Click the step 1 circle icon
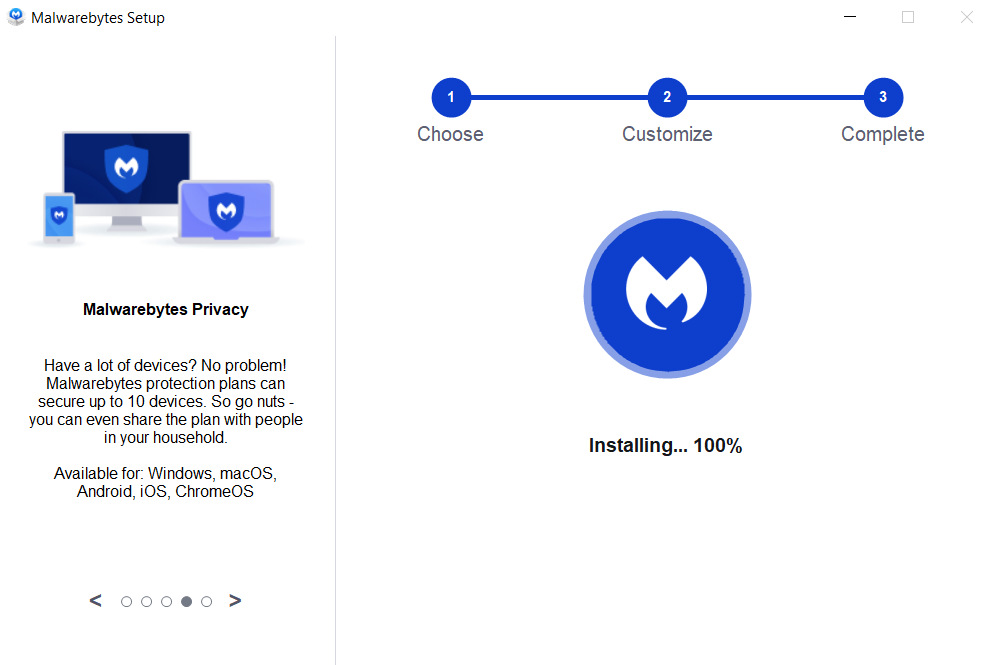This screenshot has width=994, height=665. (x=451, y=97)
